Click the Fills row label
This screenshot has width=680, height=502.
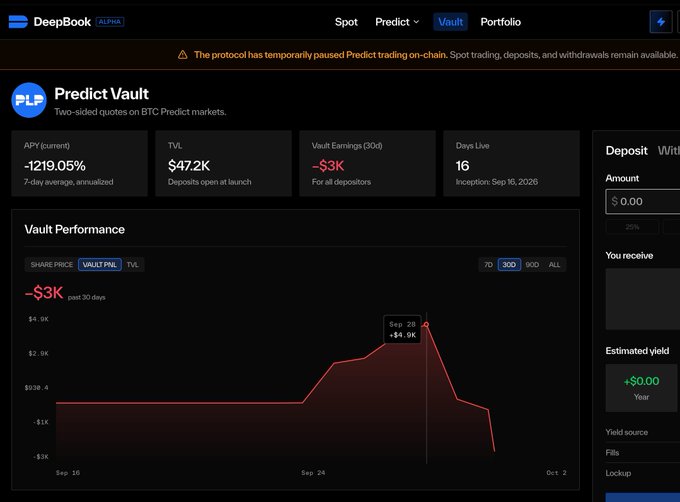(612, 453)
